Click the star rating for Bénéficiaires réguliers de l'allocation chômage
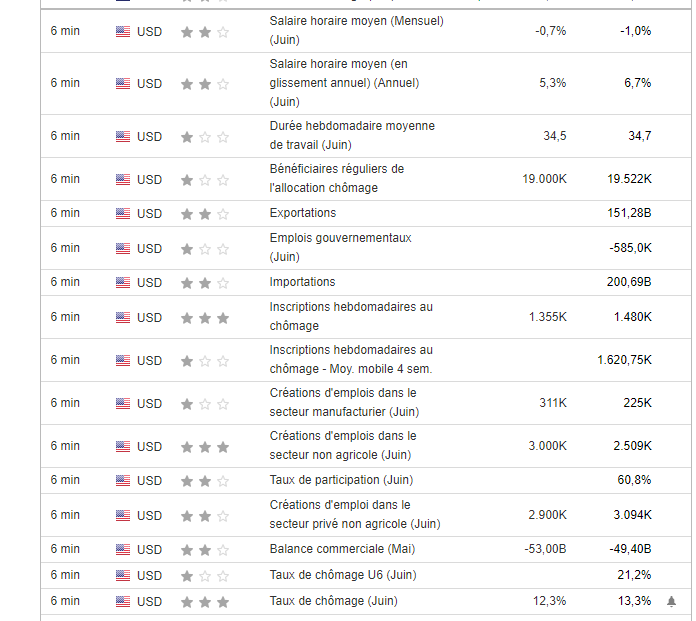Viewport: 696px width, 621px height. click(204, 180)
